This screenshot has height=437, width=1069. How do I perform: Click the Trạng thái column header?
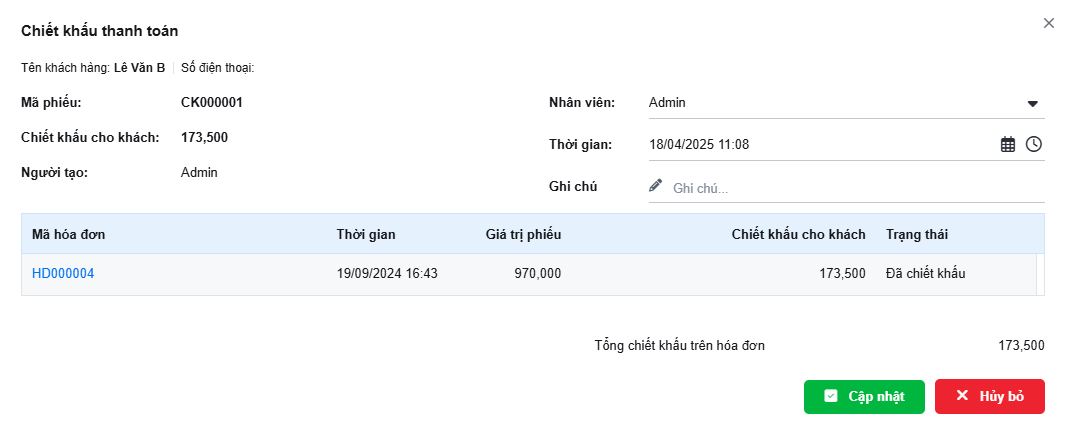(917, 235)
